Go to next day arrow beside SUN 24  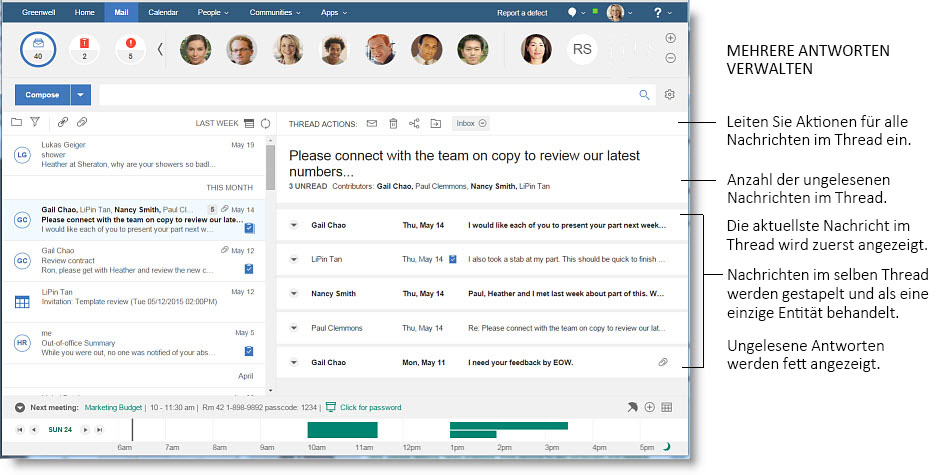pos(86,430)
